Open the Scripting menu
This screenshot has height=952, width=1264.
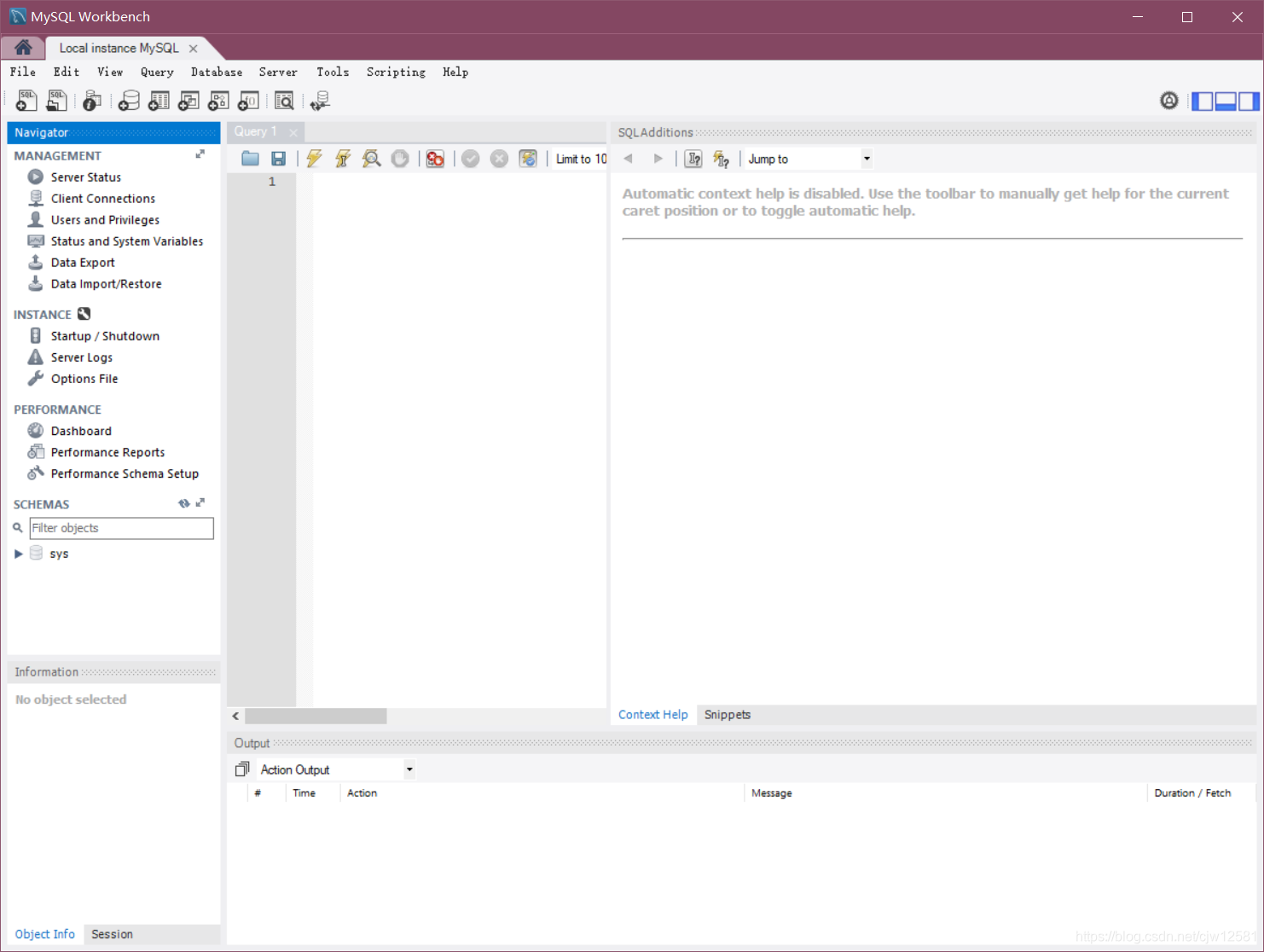point(396,72)
